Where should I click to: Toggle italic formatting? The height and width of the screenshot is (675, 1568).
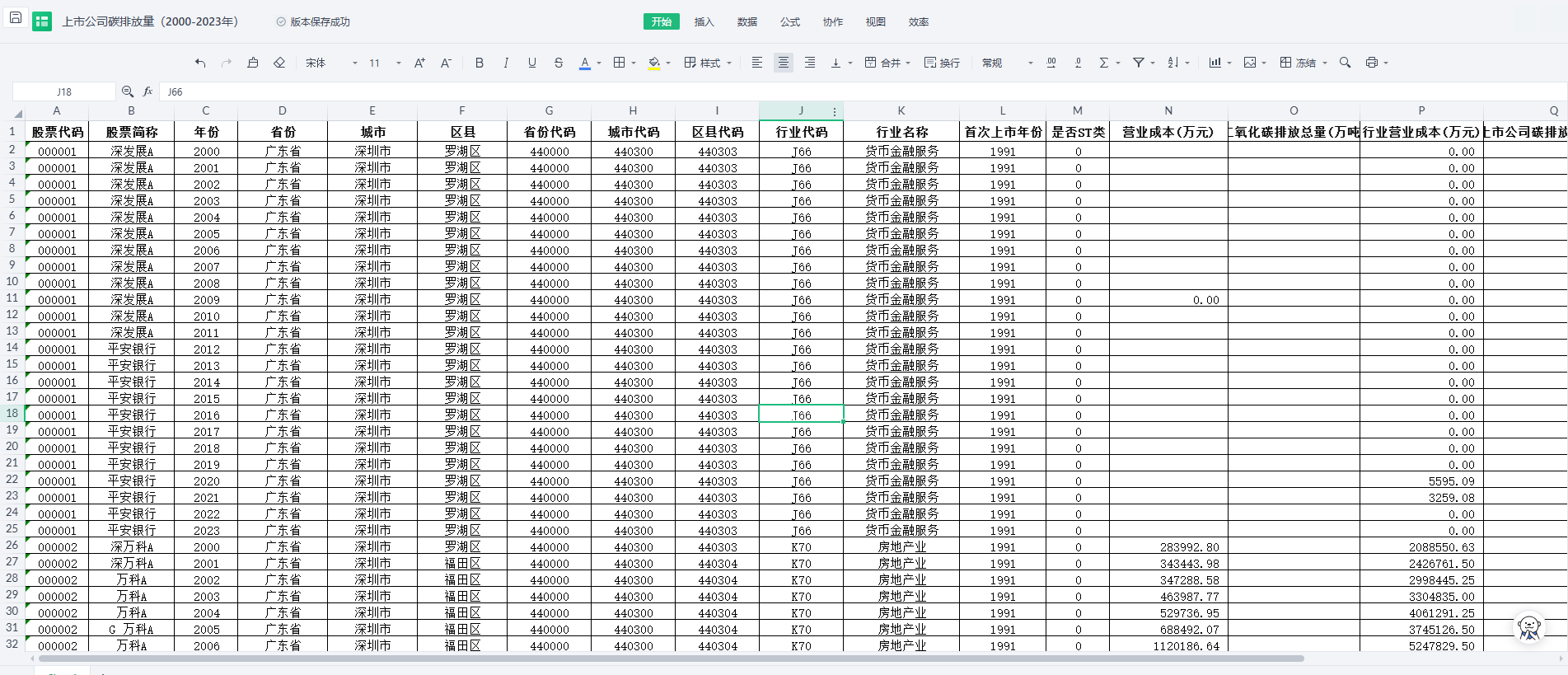tap(506, 63)
